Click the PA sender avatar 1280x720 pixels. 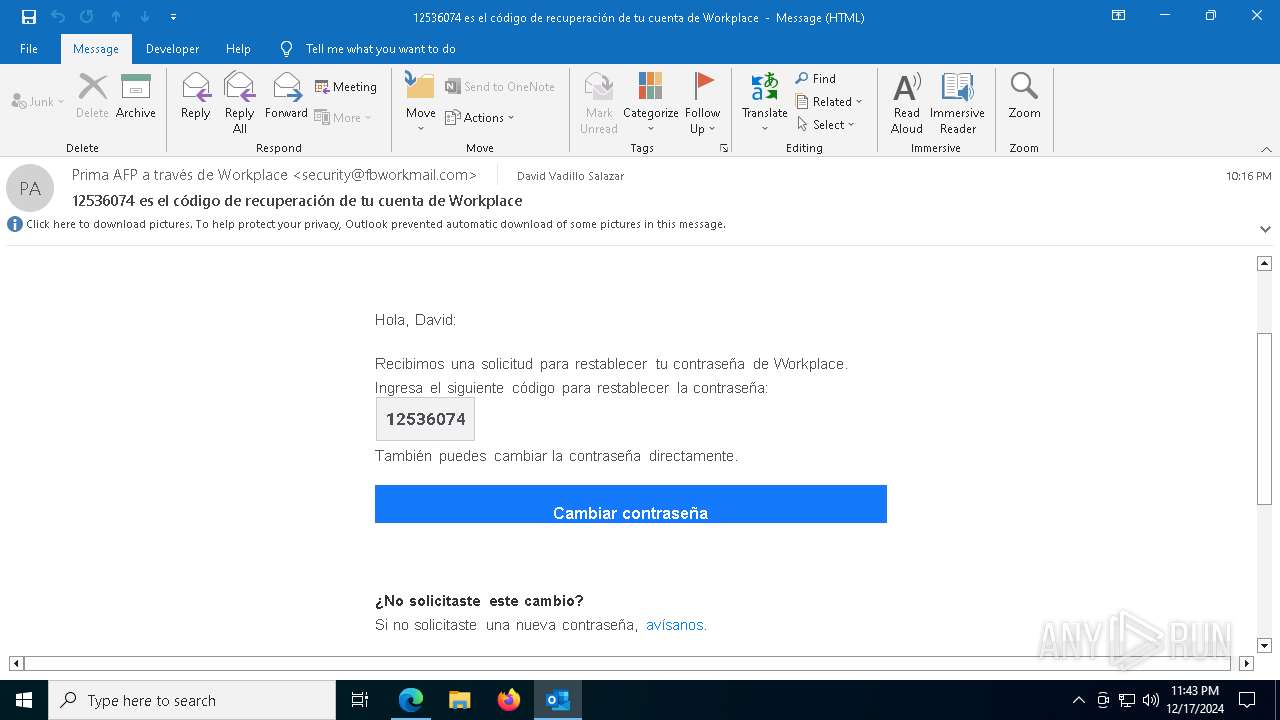pos(30,188)
